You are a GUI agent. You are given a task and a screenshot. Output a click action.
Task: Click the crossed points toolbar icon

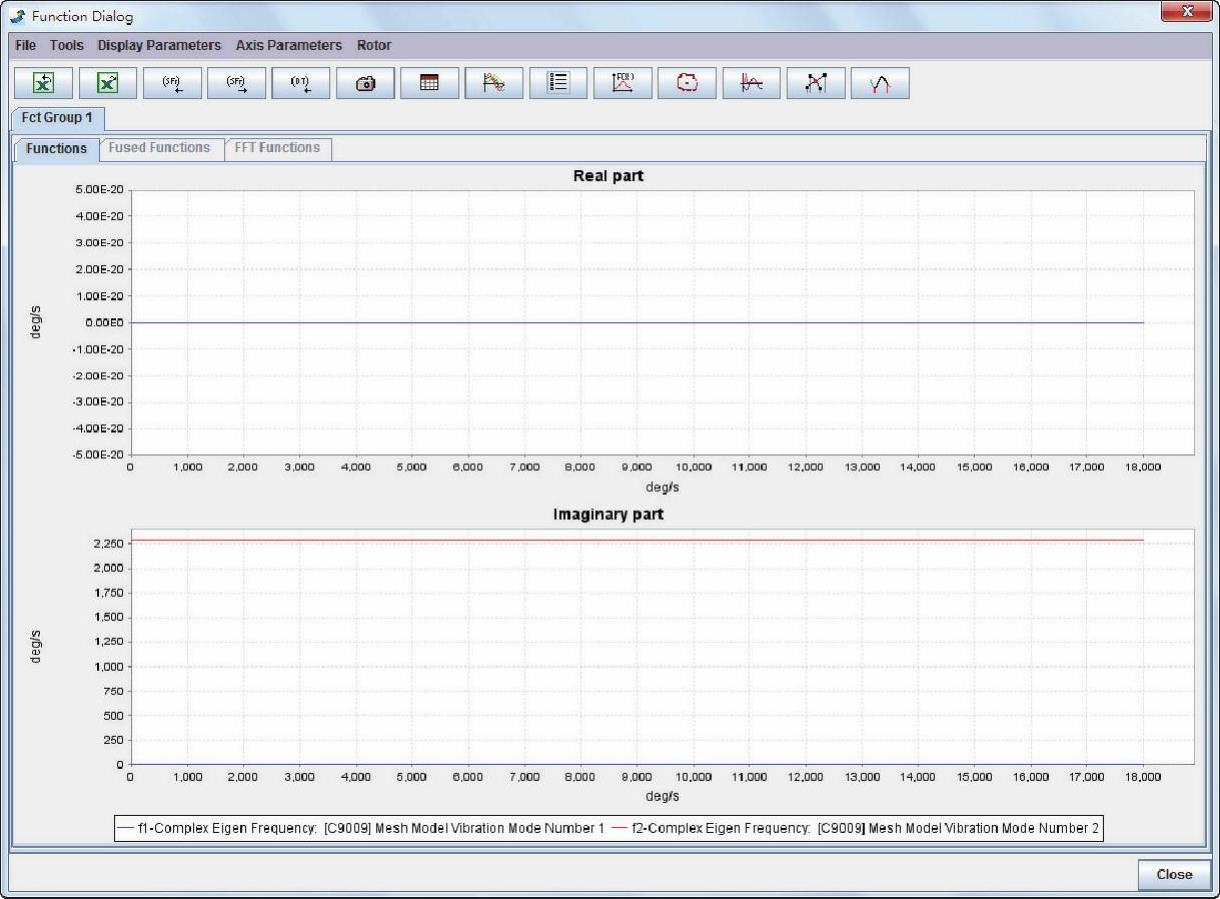coord(816,84)
